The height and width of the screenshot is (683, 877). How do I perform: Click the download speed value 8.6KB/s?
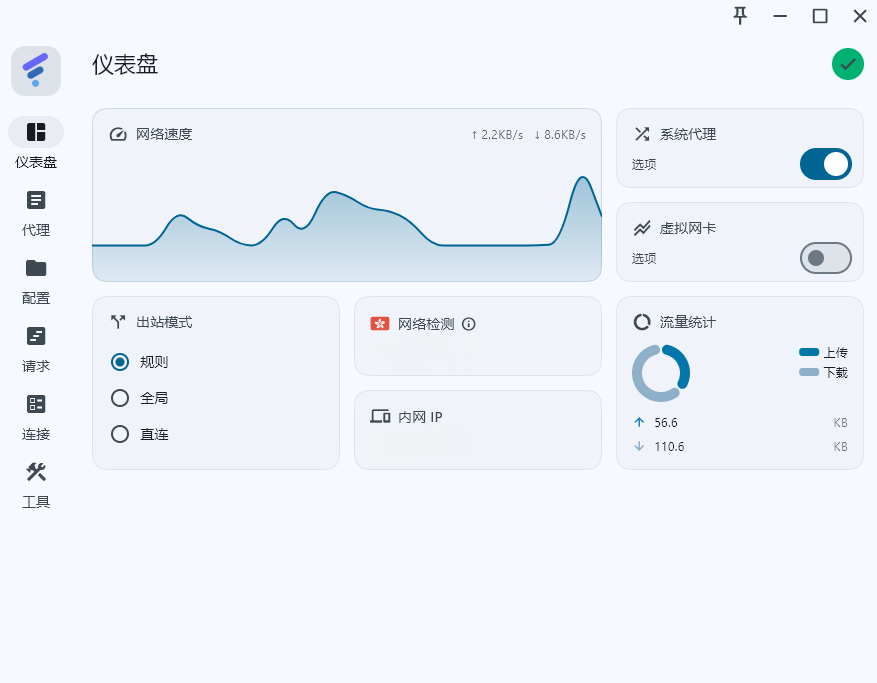560,135
